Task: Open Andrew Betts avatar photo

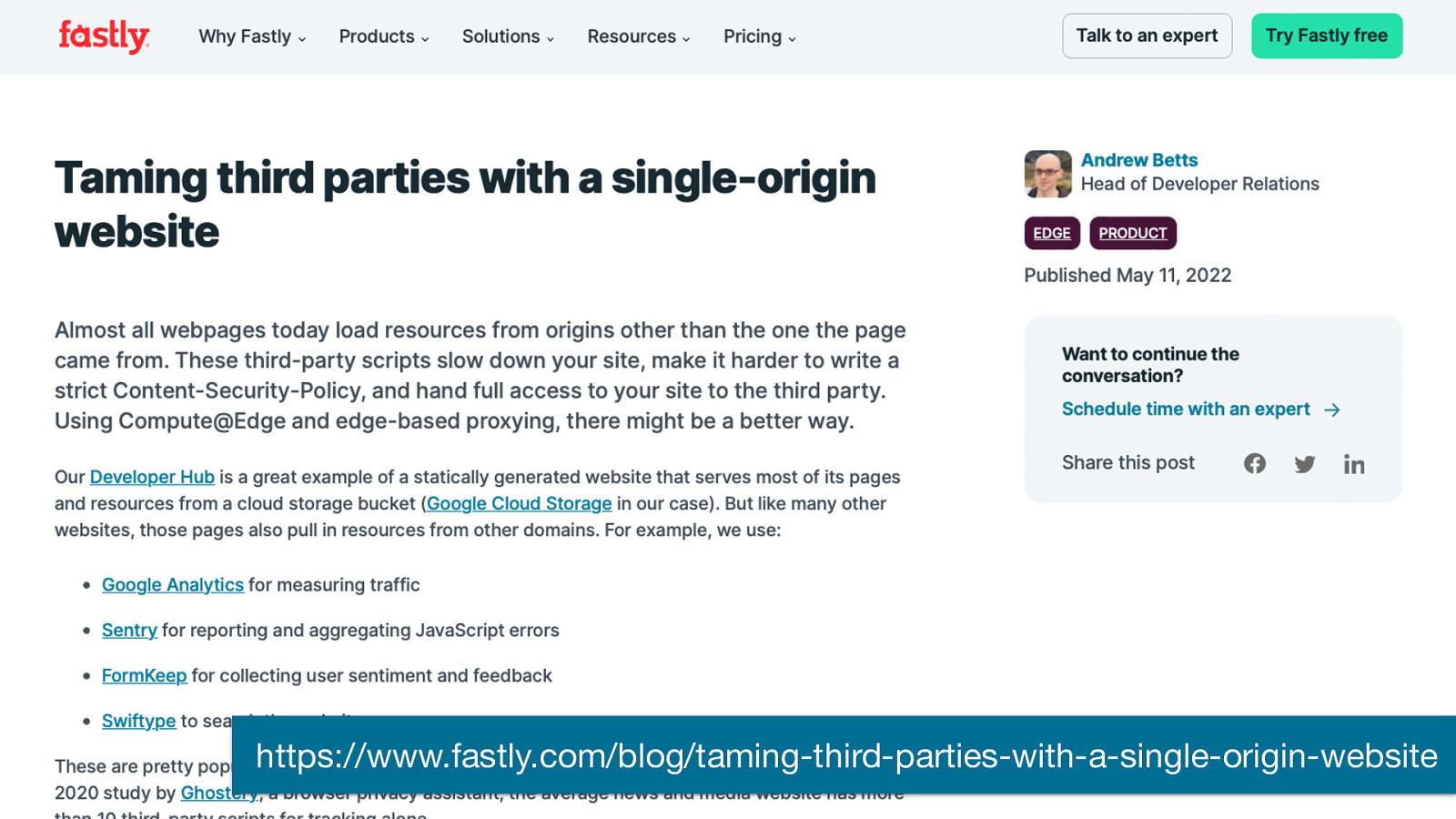Action: click(x=1047, y=174)
